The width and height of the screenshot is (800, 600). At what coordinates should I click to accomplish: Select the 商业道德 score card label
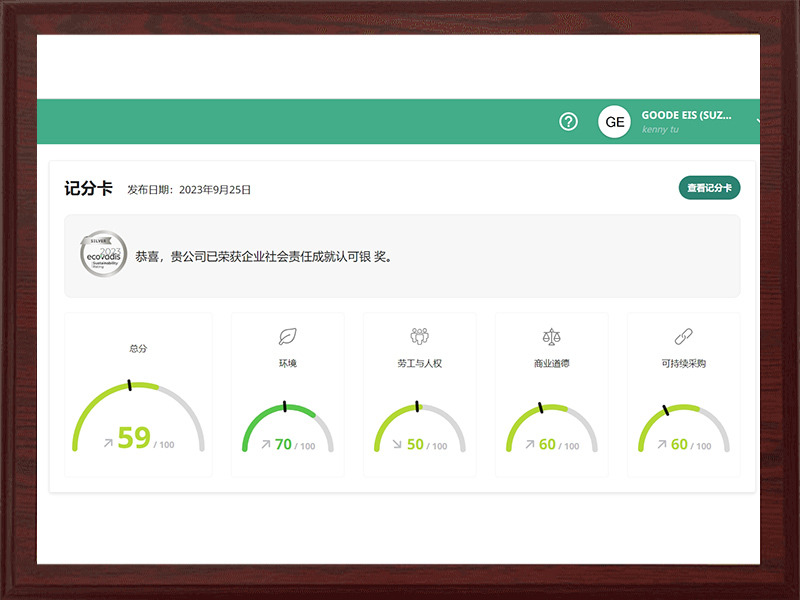tap(551, 364)
